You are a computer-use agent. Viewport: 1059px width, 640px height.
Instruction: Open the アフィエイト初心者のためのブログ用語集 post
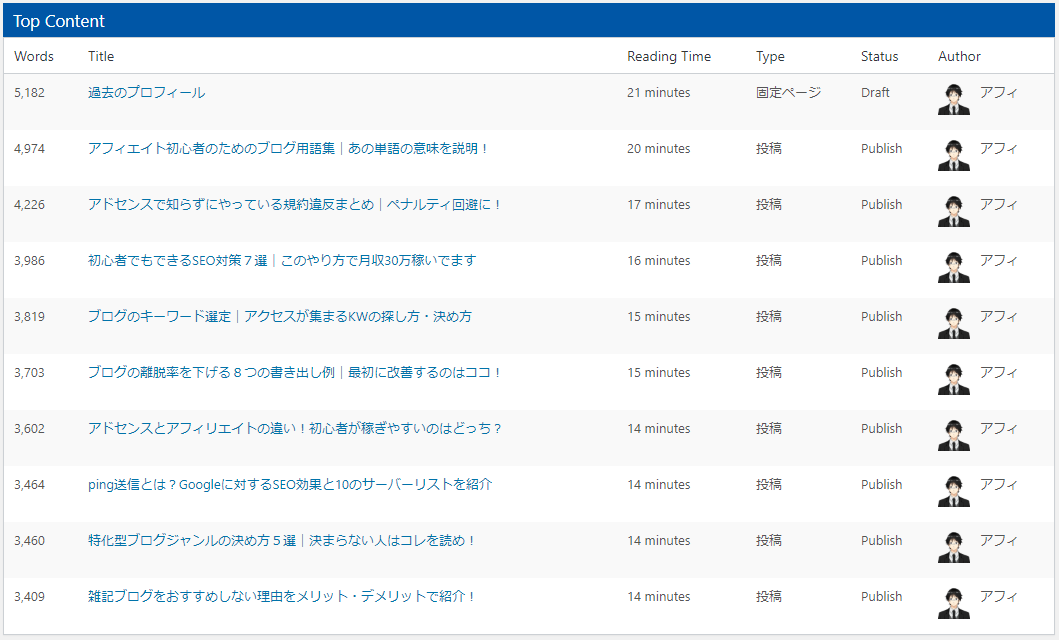click(x=288, y=149)
